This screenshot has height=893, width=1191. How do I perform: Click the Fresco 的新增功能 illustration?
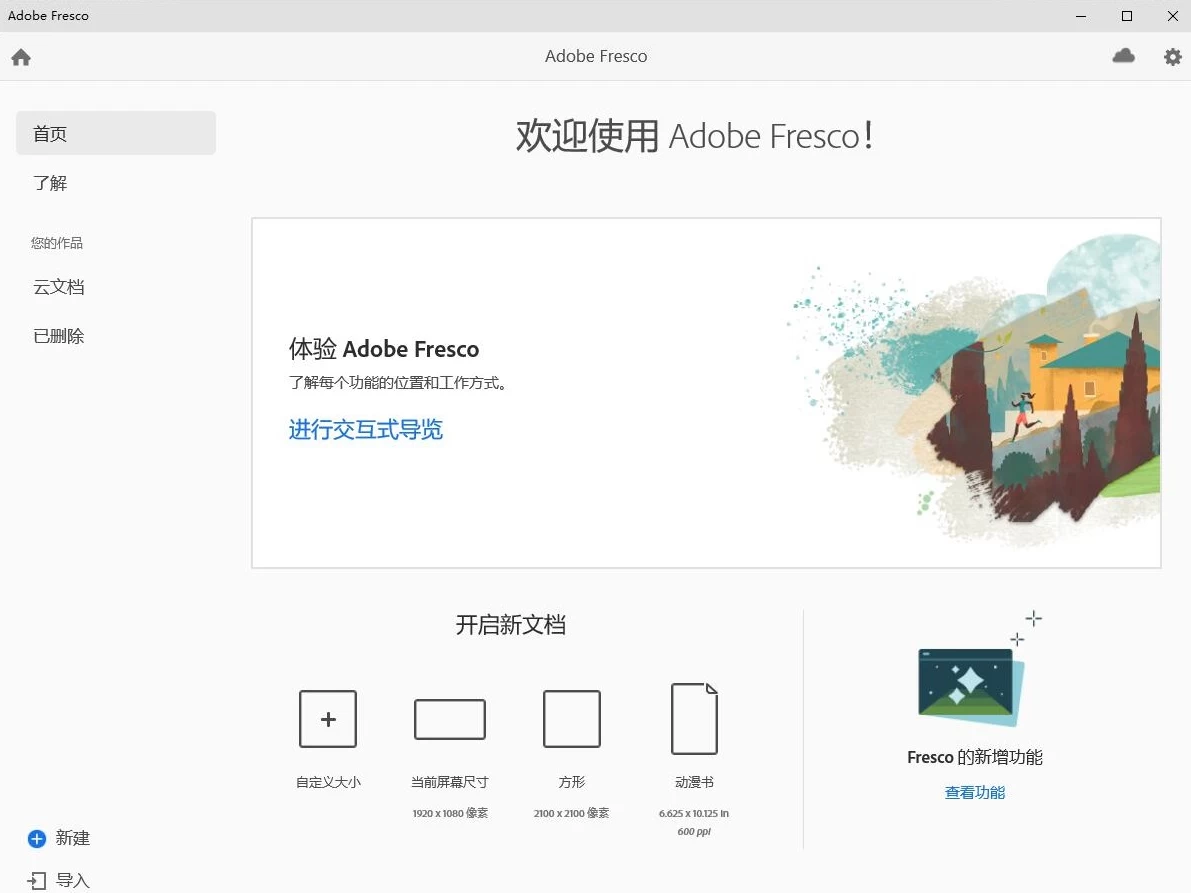971,685
